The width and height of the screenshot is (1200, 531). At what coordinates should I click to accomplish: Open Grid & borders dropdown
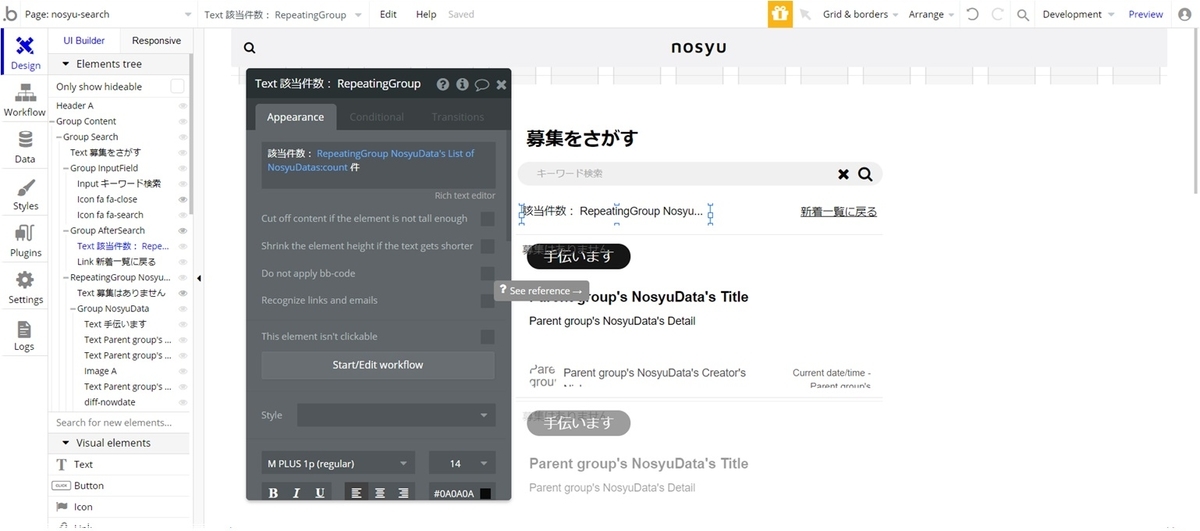(860, 15)
